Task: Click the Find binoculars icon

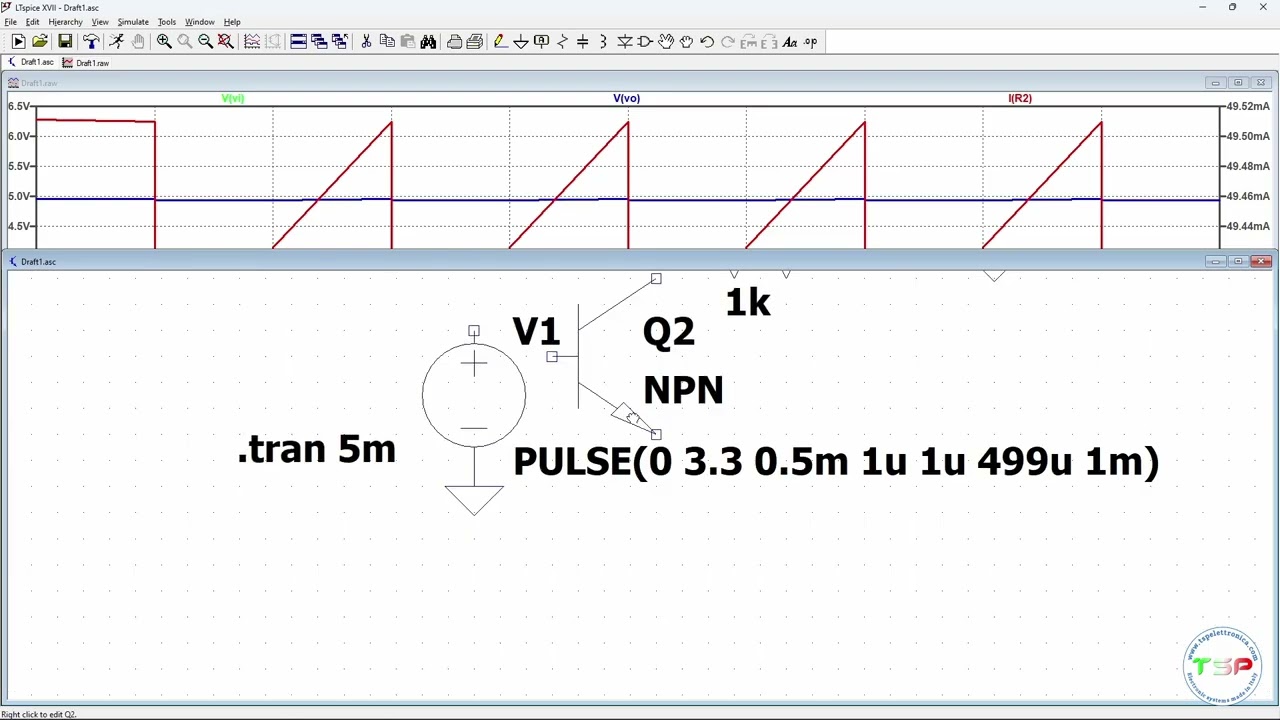Action: tap(428, 42)
